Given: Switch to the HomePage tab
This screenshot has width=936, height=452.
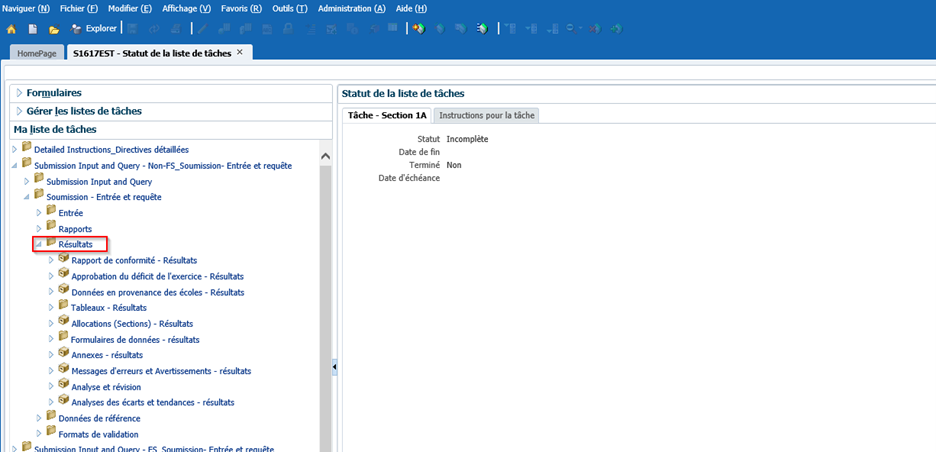Looking at the screenshot, I should 35,53.
